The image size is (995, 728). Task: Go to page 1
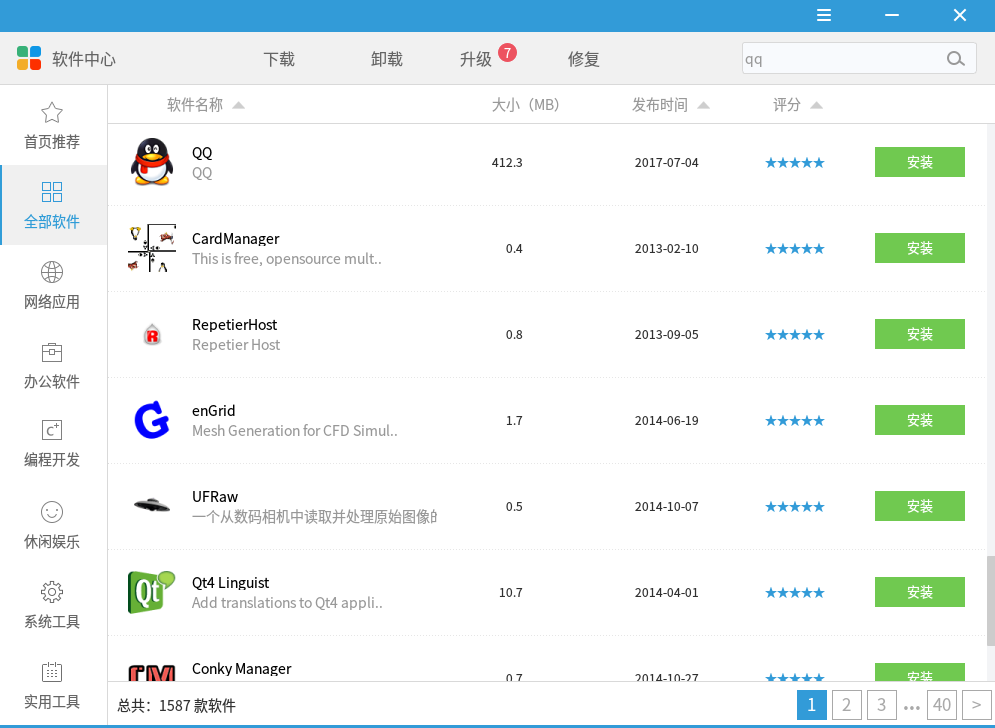pyautogui.click(x=812, y=705)
